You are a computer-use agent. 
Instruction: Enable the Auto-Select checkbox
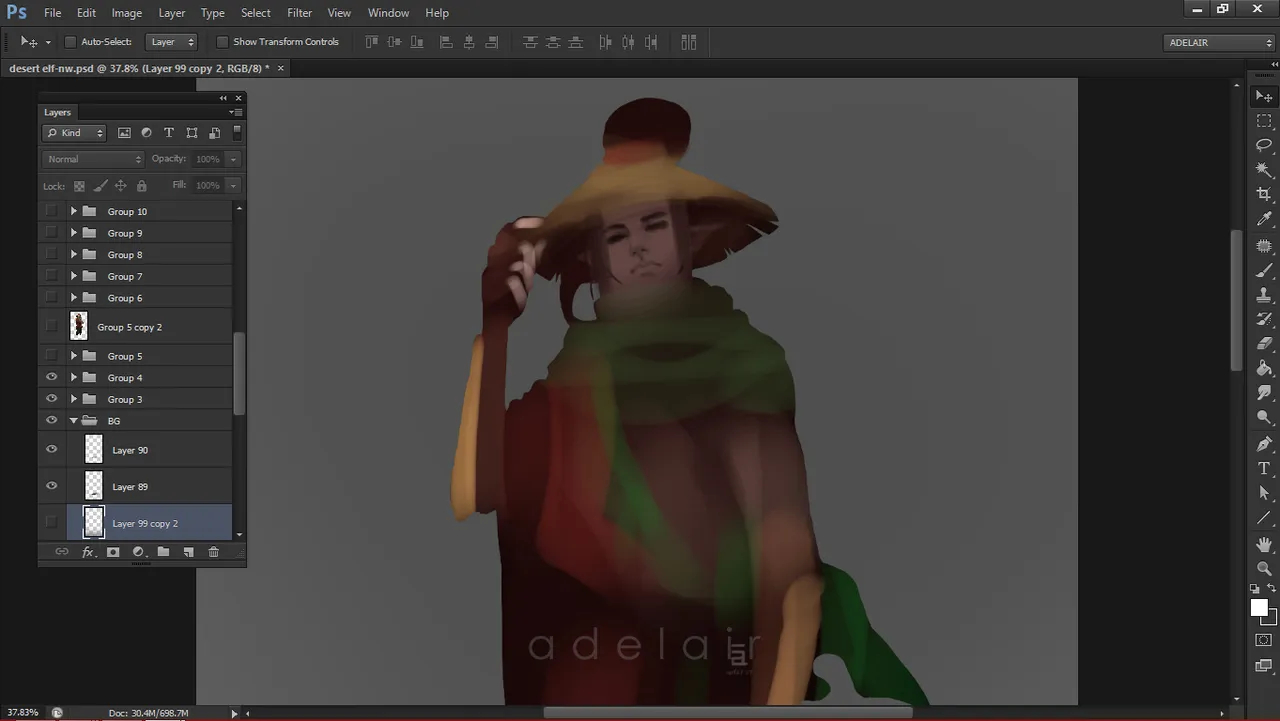click(x=70, y=42)
